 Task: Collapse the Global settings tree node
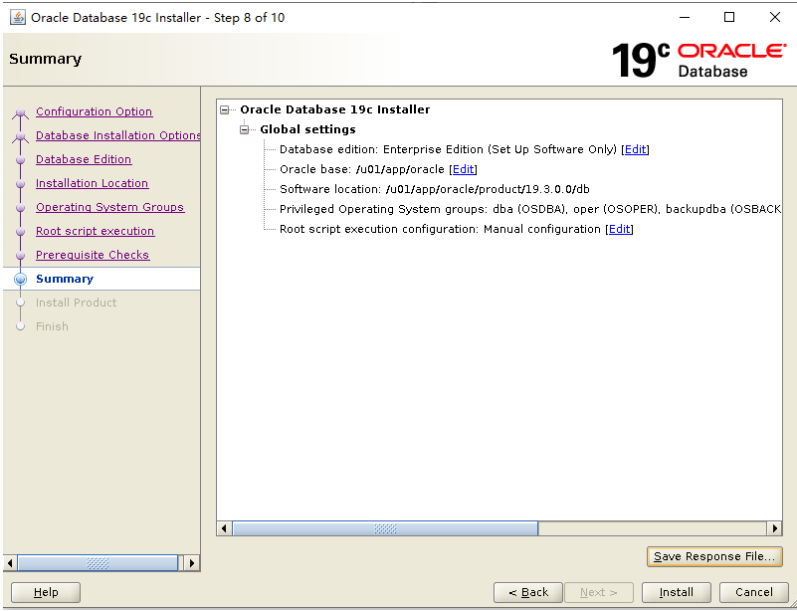pyautogui.click(x=244, y=130)
